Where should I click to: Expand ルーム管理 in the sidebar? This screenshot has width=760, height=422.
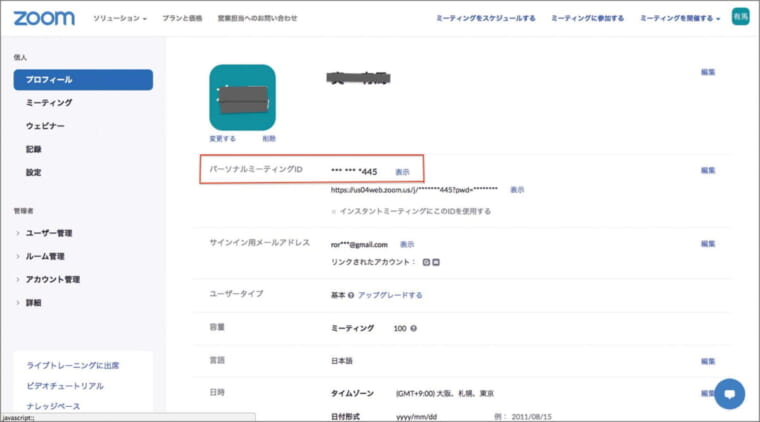(45, 256)
